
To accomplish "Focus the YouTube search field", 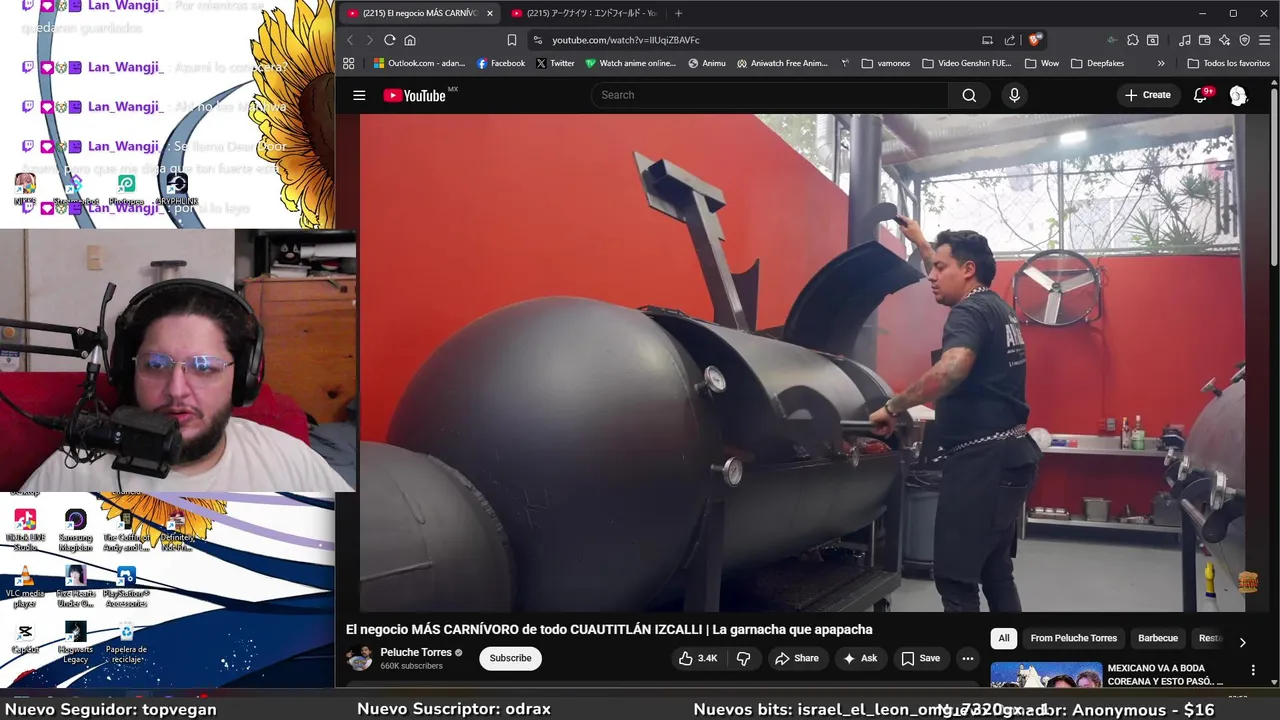I will coord(770,95).
